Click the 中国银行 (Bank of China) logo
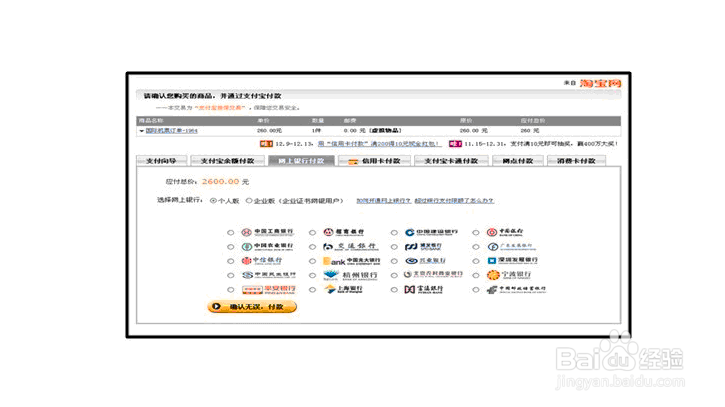 (505, 232)
